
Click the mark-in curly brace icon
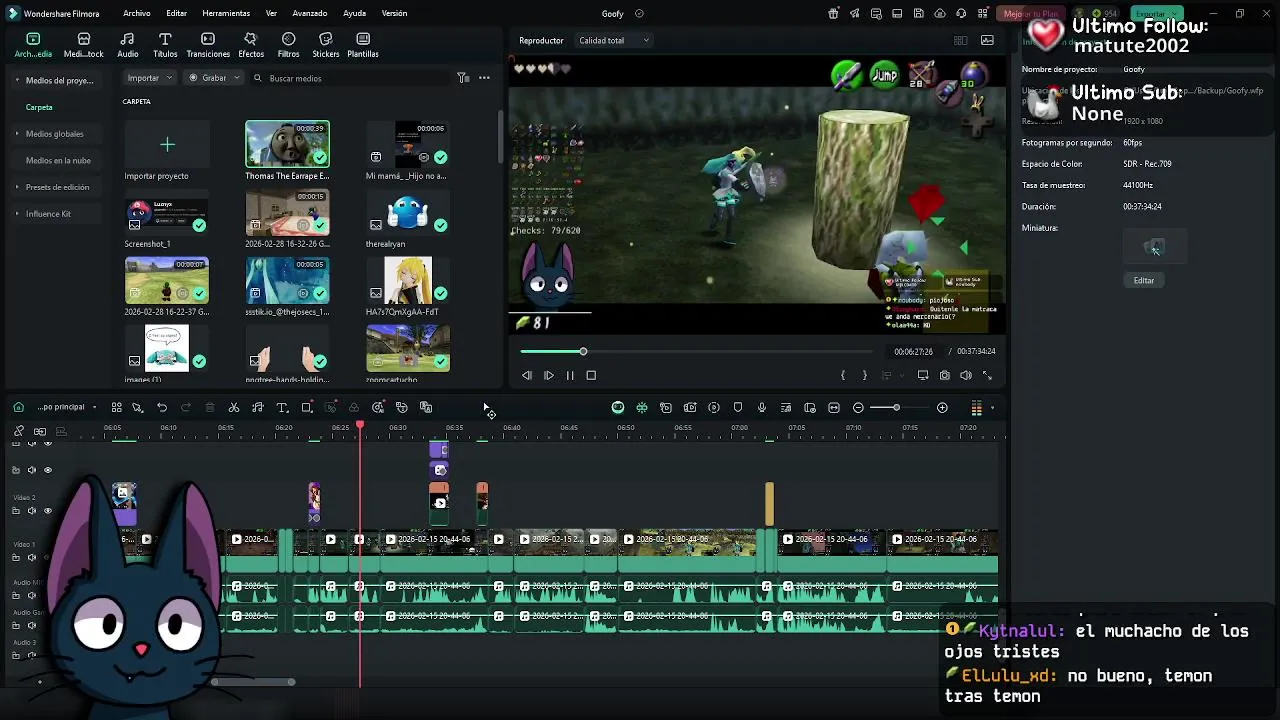click(x=843, y=375)
